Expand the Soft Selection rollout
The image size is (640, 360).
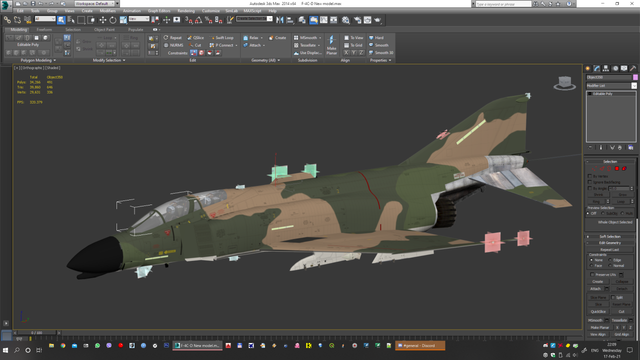click(610, 237)
